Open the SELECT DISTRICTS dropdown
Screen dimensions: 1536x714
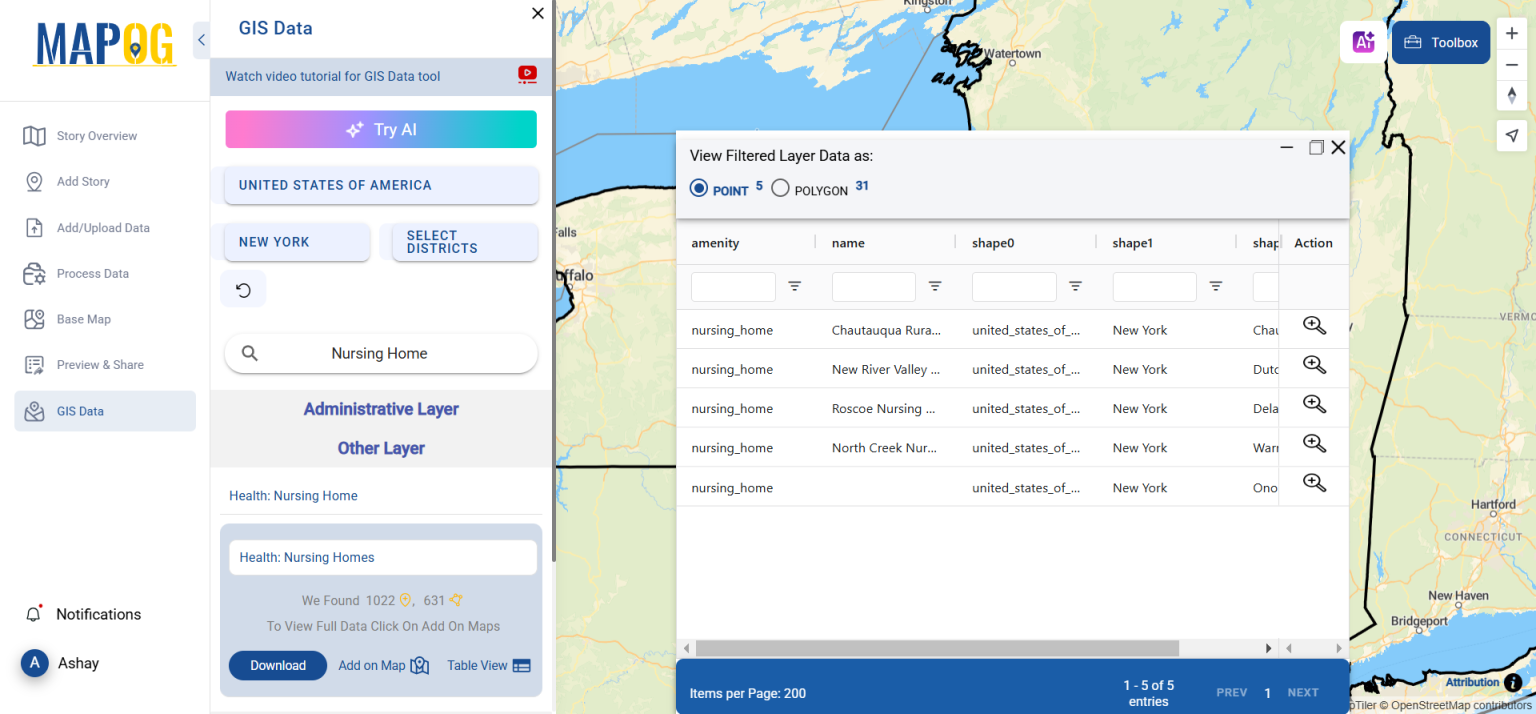pyautogui.click(x=463, y=242)
